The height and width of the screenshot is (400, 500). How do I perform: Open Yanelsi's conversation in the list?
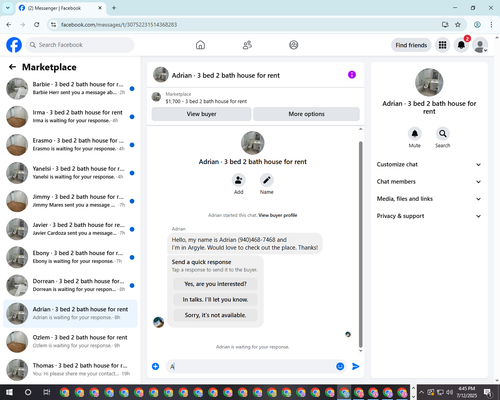point(70,173)
